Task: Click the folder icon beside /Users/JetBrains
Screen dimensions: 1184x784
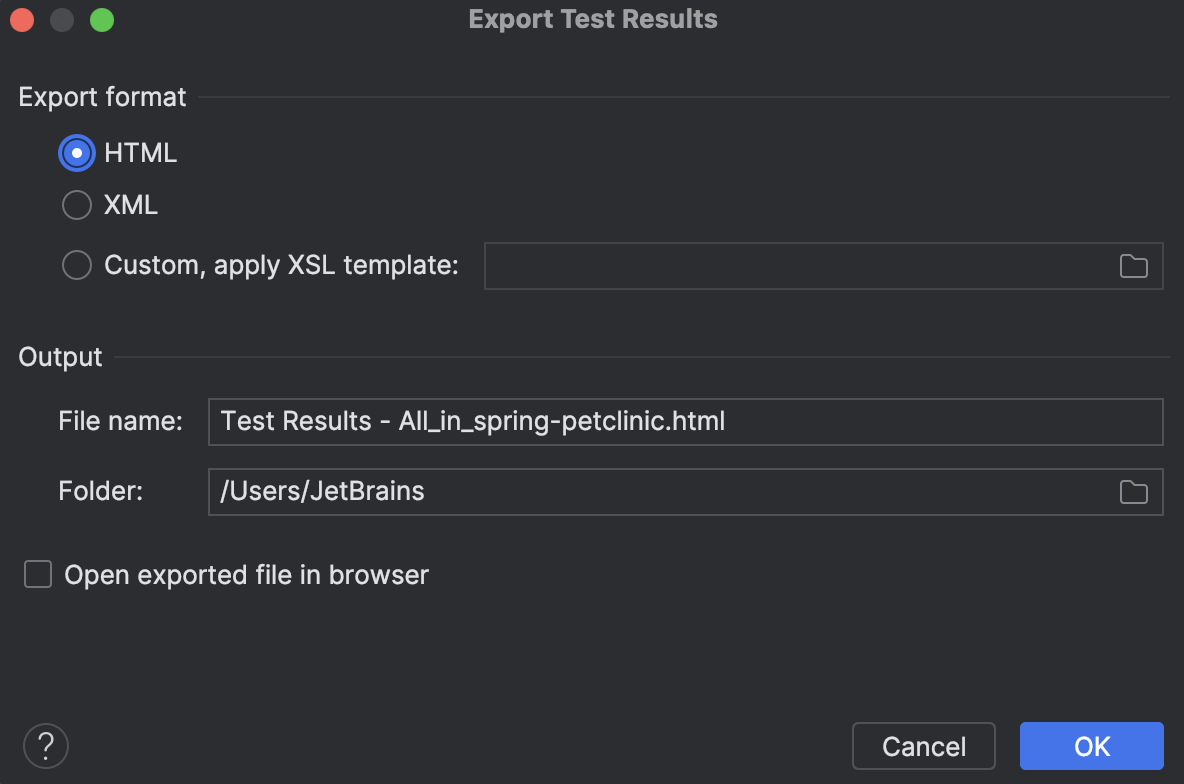Action: (1133, 491)
